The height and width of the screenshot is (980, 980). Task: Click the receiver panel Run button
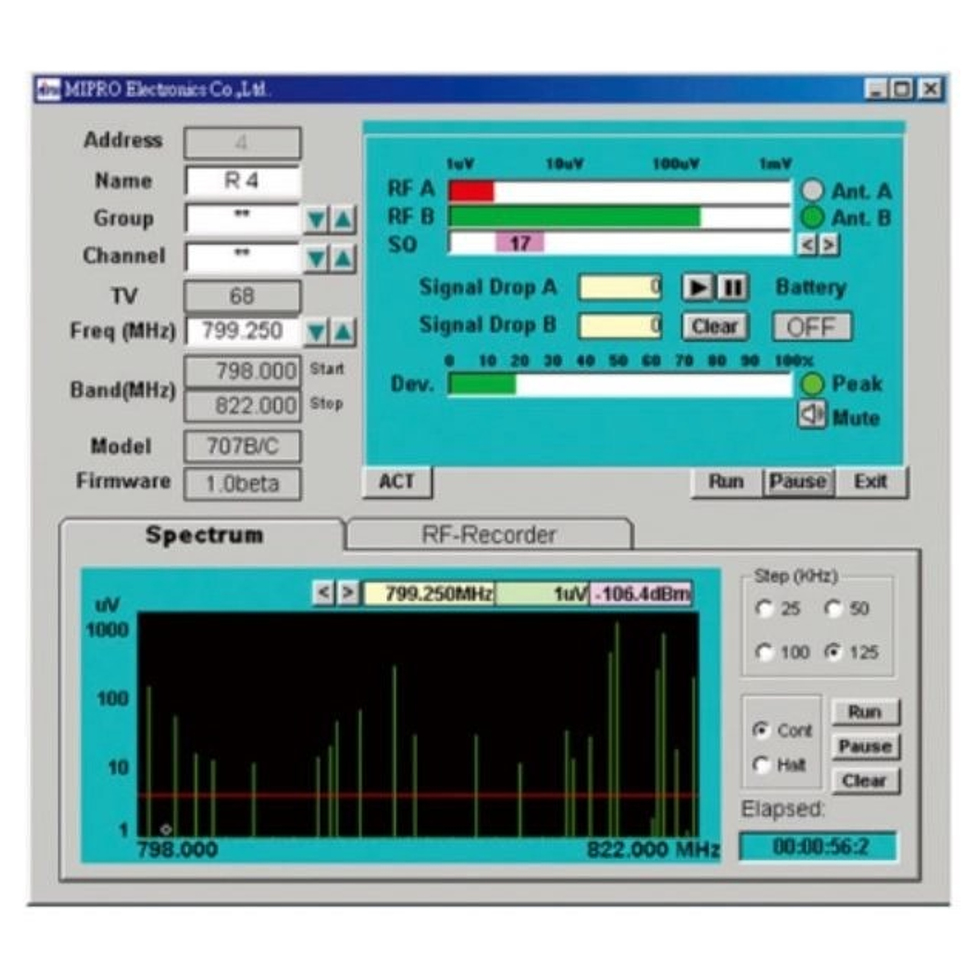[726, 482]
